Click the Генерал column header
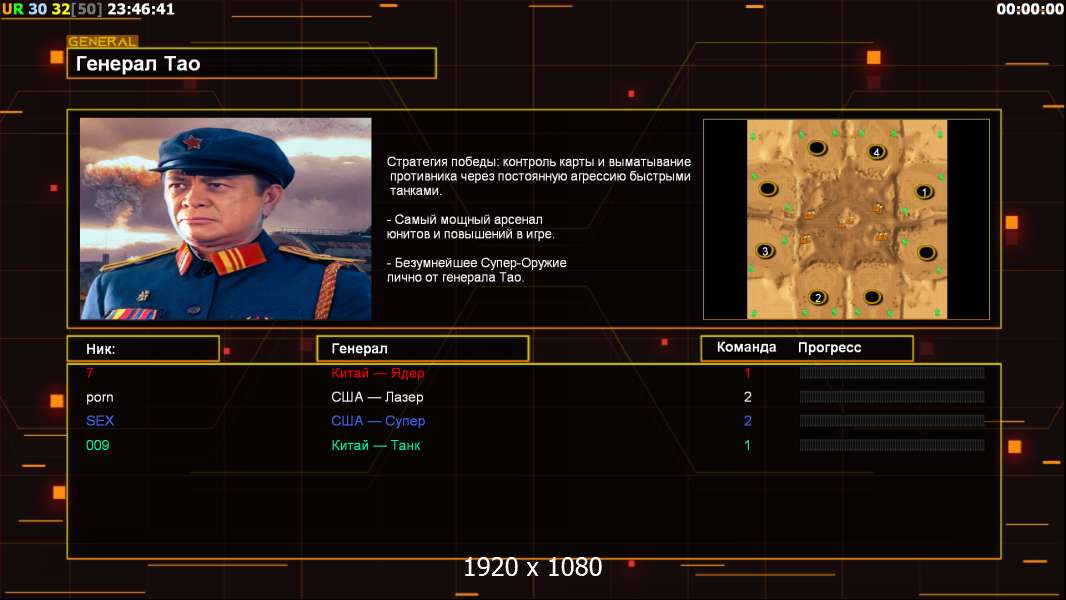This screenshot has width=1066, height=600. tap(422, 349)
